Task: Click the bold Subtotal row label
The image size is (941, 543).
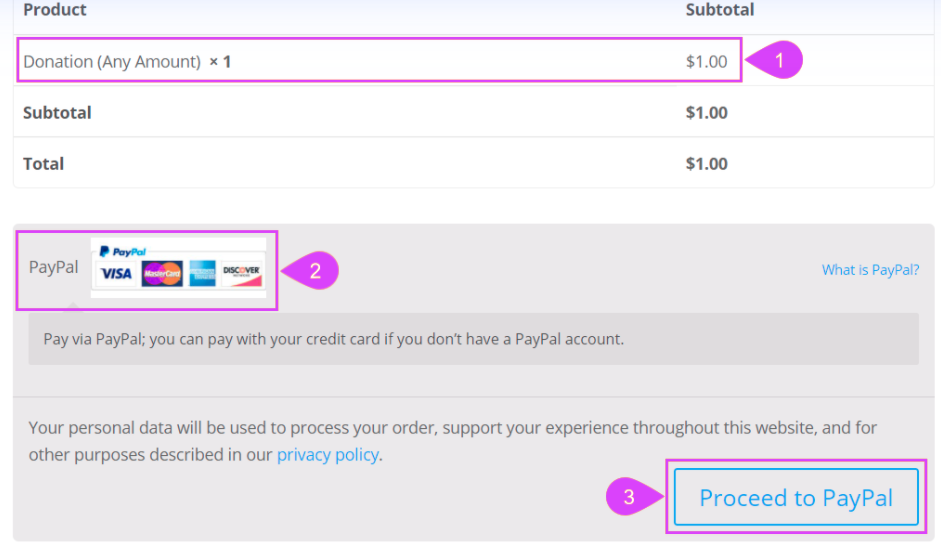Action: click(x=57, y=113)
